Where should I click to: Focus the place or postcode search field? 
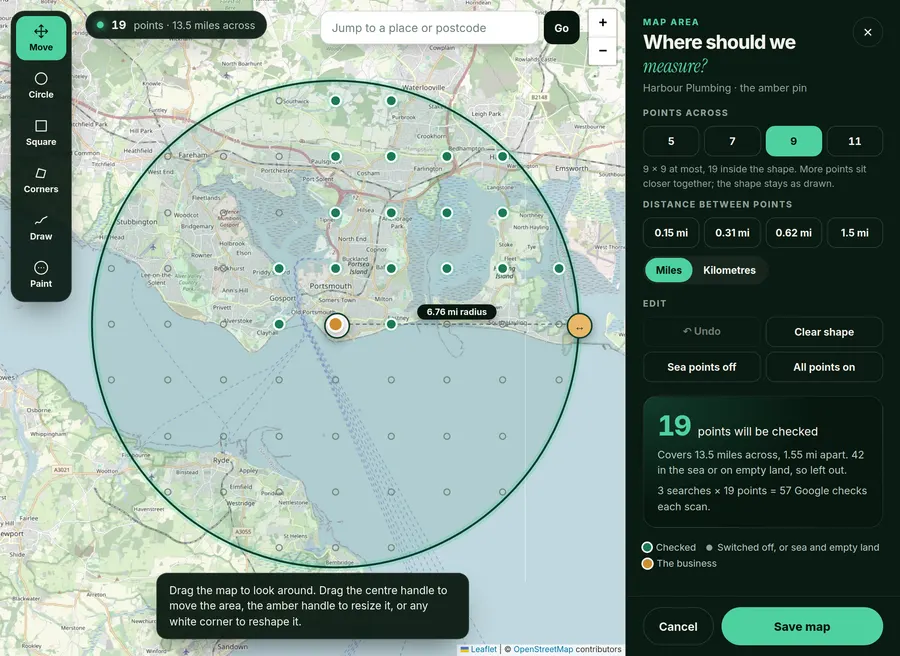429,28
